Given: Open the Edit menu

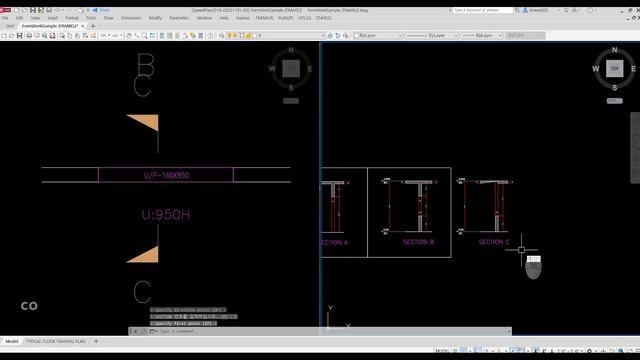Looking at the screenshot, I should click(x=20, y=18).
